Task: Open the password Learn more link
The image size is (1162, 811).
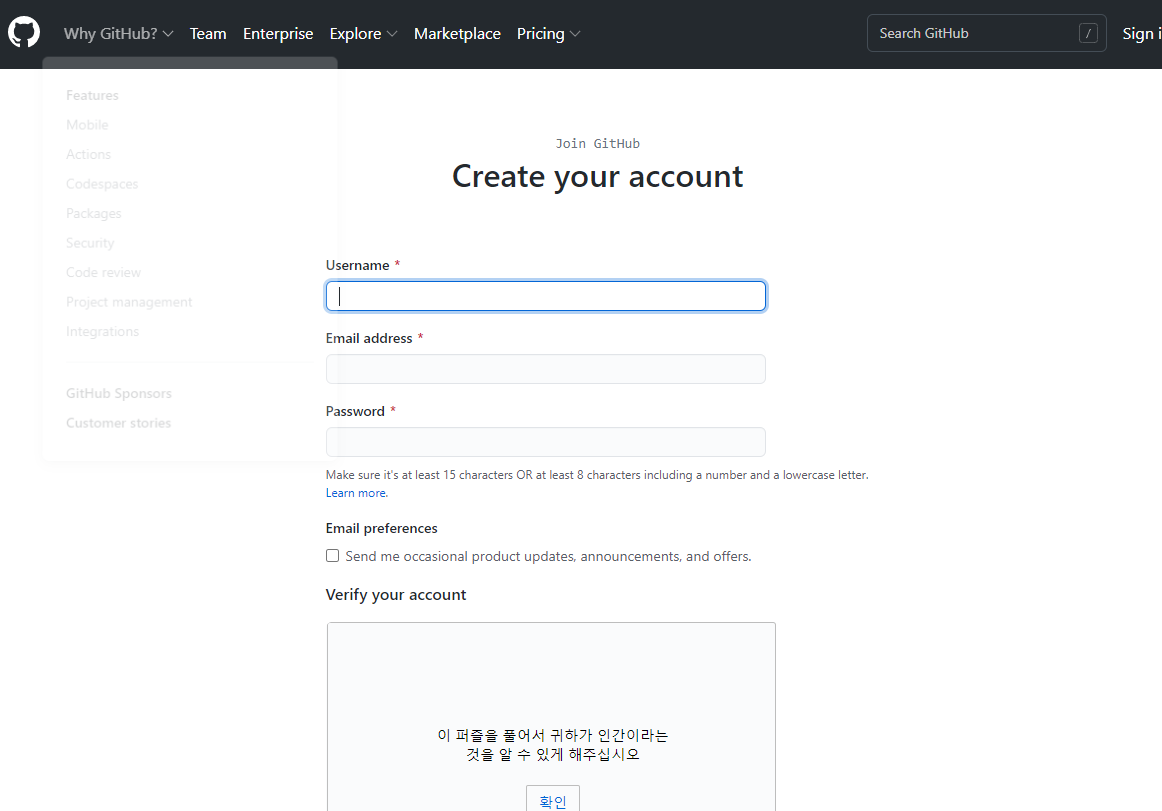Action: [x=356, y=493]
